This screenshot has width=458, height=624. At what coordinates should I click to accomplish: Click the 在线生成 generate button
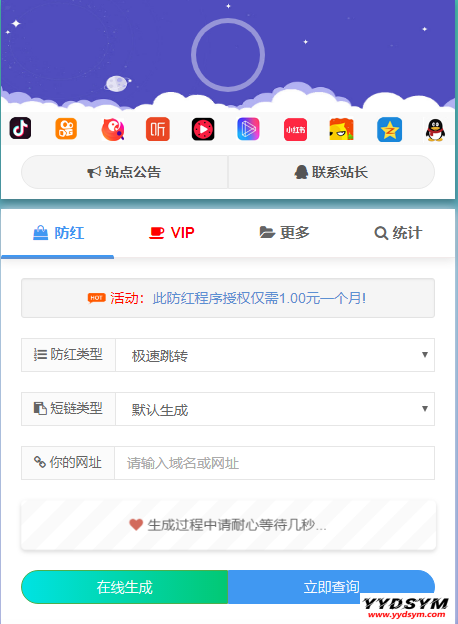(125, 587)
